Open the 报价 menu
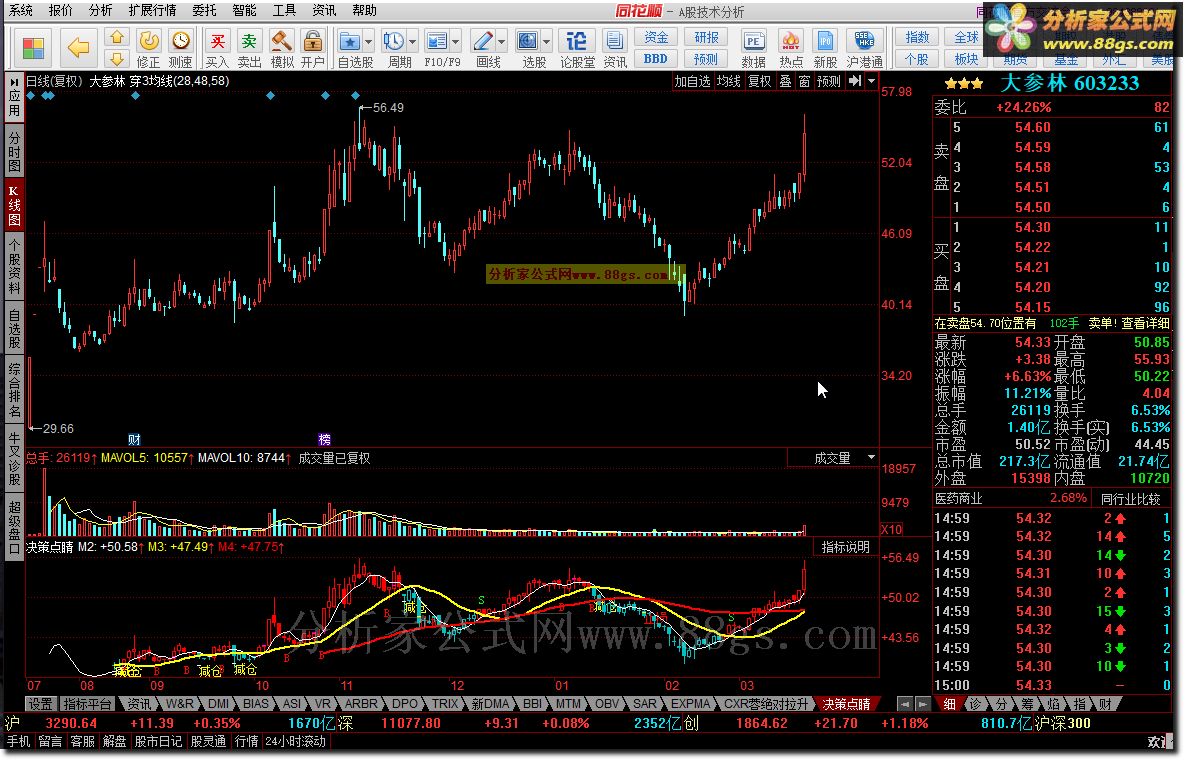The width and height of the screenshot is (1185, 760). (60, 11)
